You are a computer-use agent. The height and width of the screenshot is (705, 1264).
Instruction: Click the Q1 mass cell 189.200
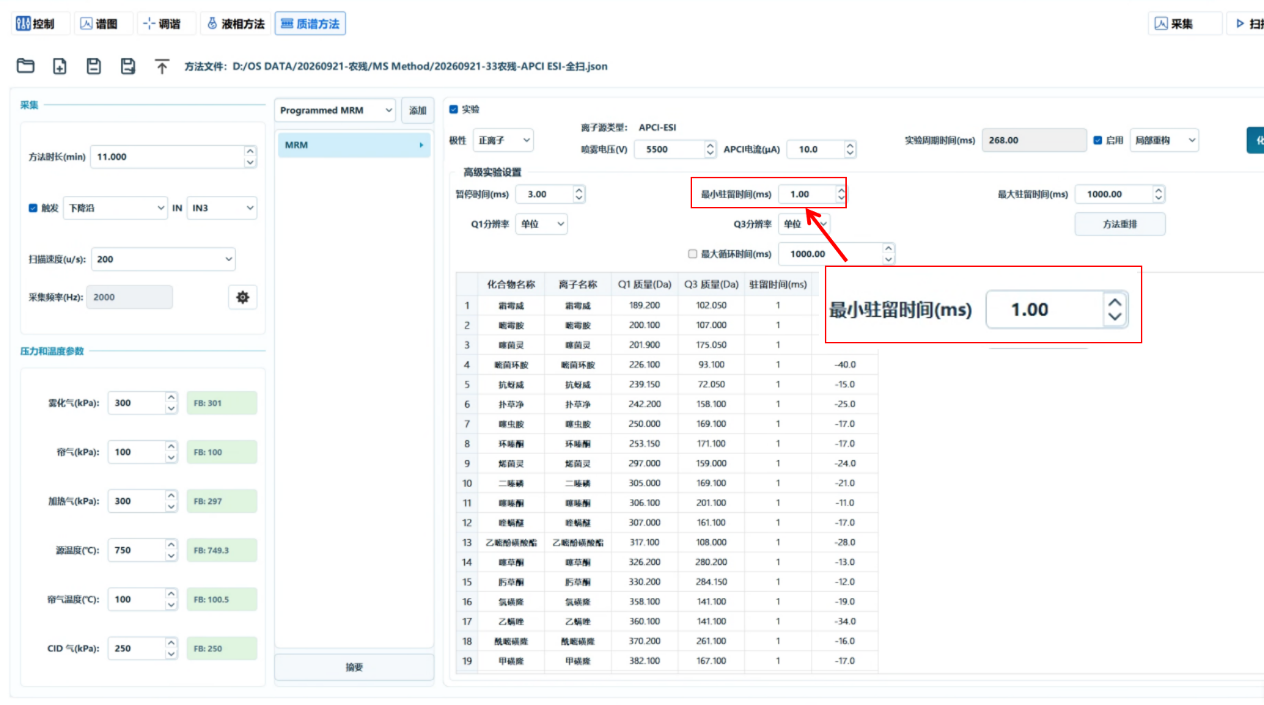(645, 305)
